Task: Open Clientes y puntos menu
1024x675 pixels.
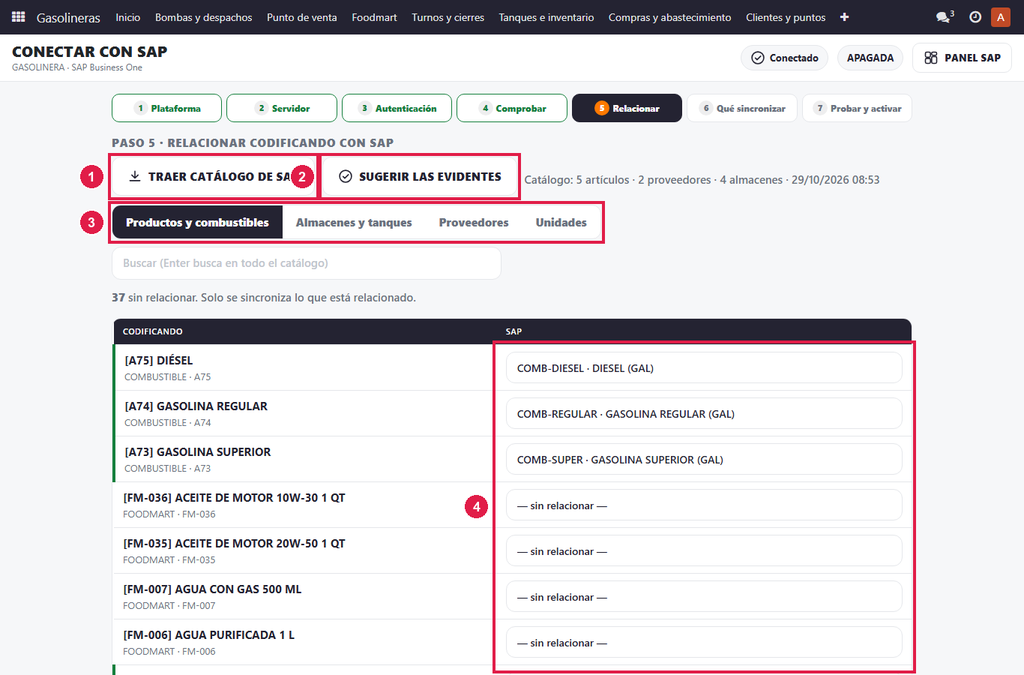Action: click(786, 18)
